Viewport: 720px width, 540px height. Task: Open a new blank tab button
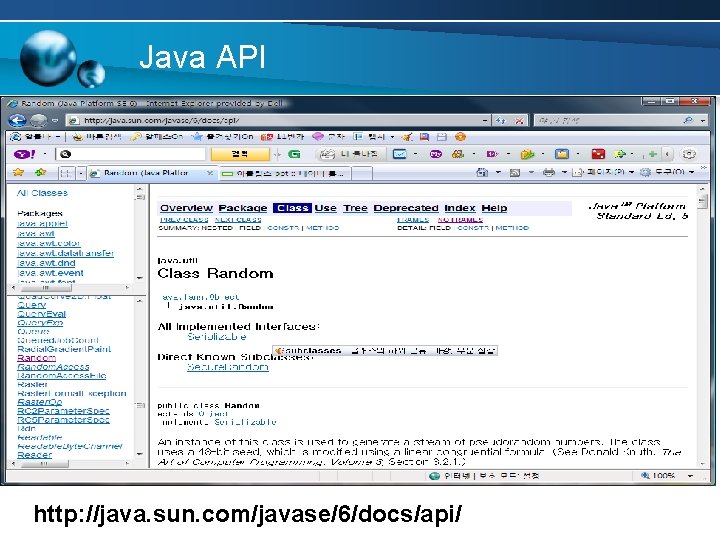tap(362, 174)
